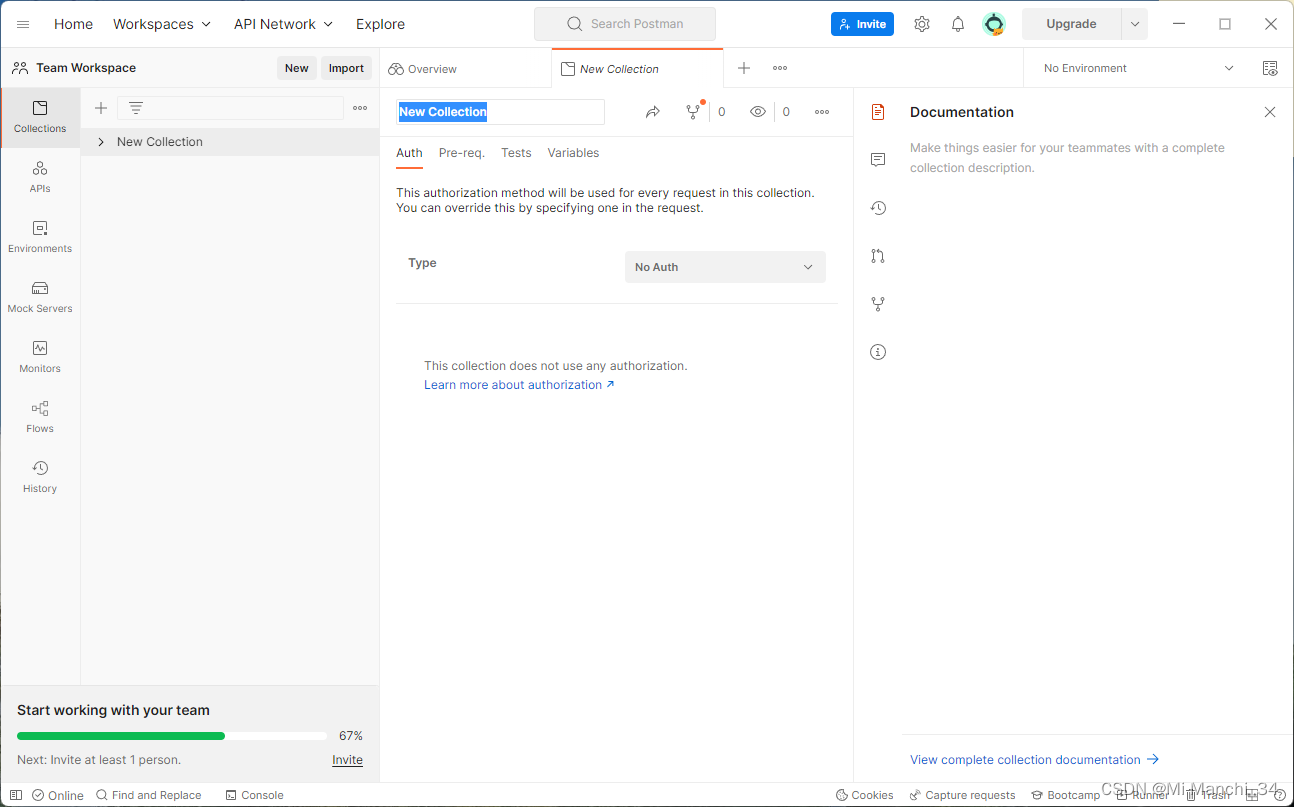Click the Search Postman field
The width and height of the screenshot is (1294, 807).
click(x=625, y=24)
